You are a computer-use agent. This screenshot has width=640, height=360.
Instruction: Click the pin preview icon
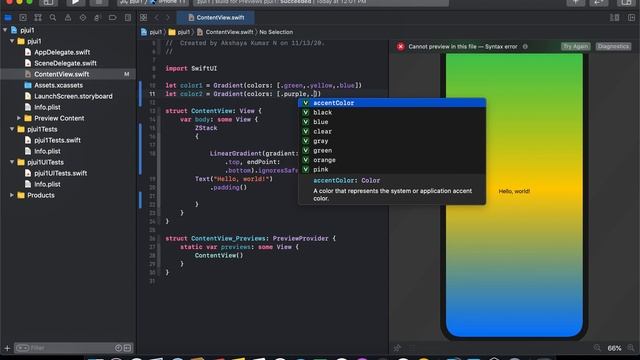coord(397,348)
